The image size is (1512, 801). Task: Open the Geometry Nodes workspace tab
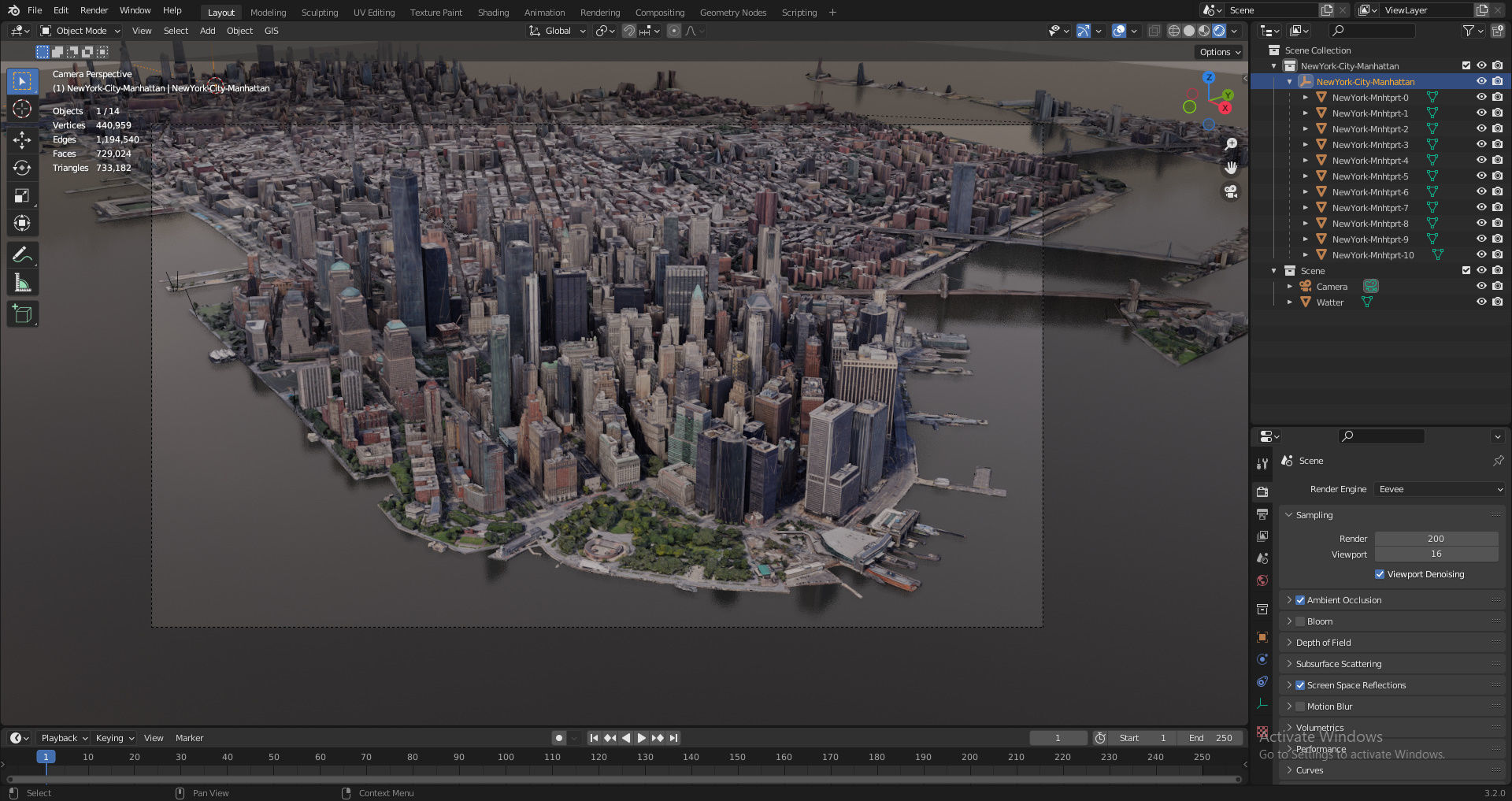[733, 13]
